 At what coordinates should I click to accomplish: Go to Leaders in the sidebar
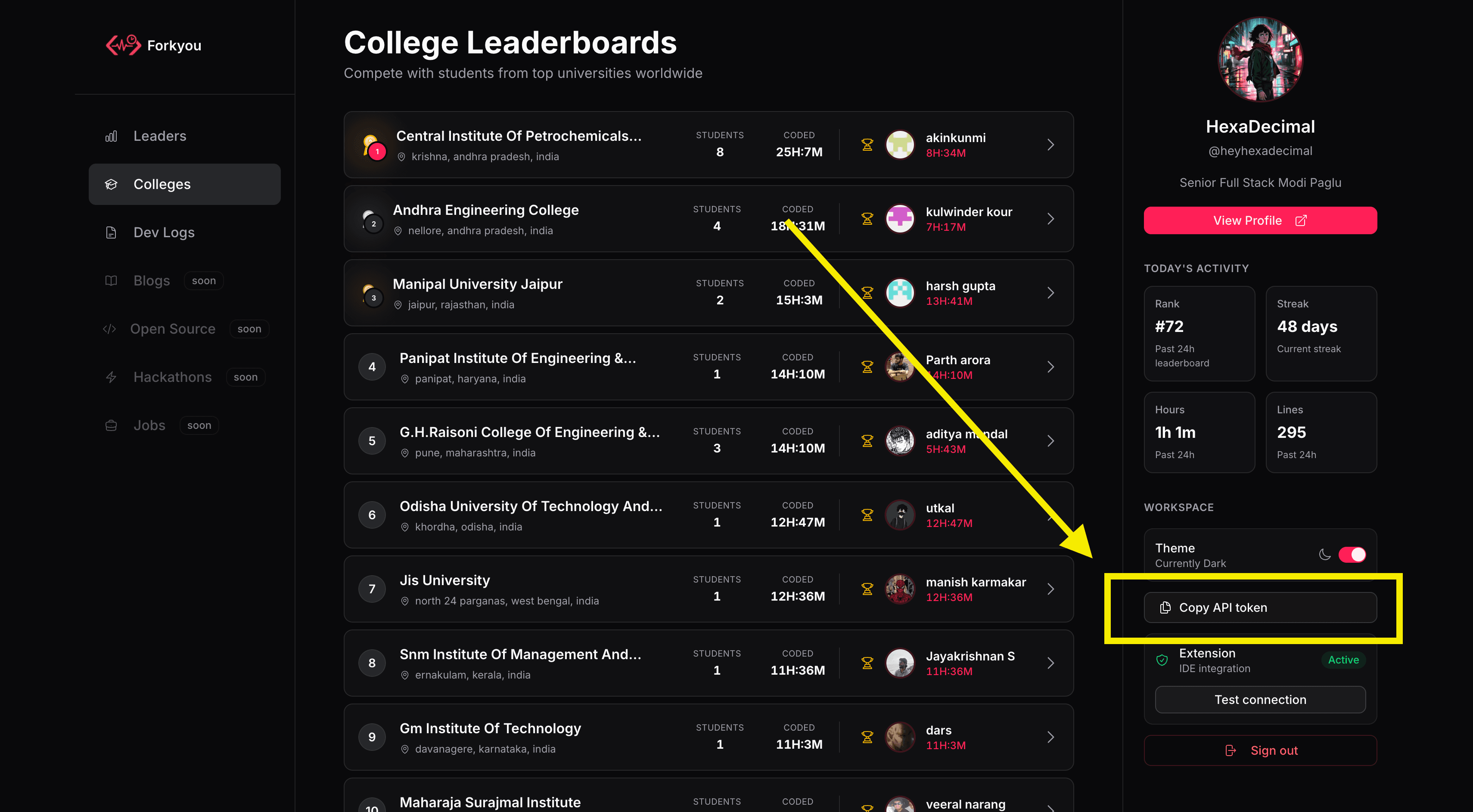(x=159, y=136)
